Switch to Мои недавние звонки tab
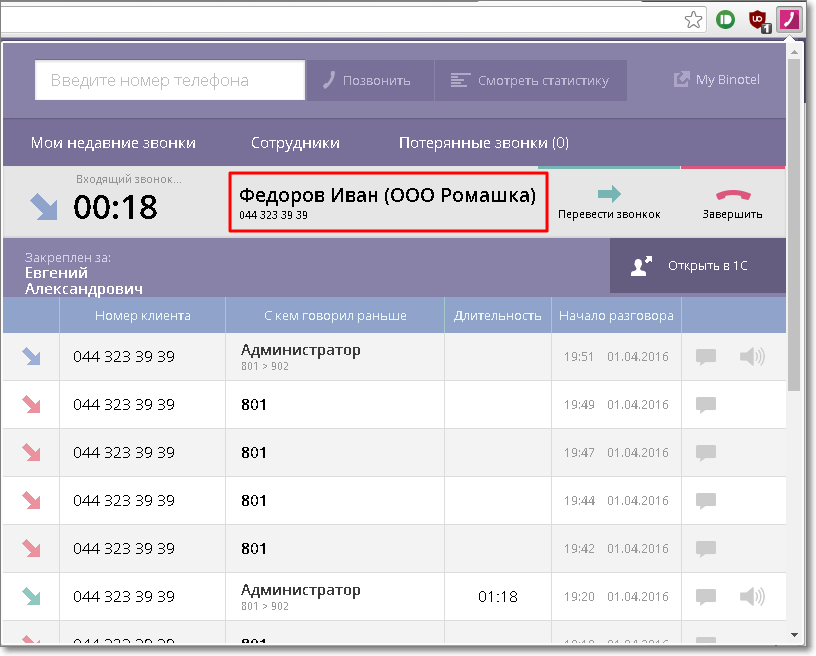Screen dimensions: 816x656 113,143
